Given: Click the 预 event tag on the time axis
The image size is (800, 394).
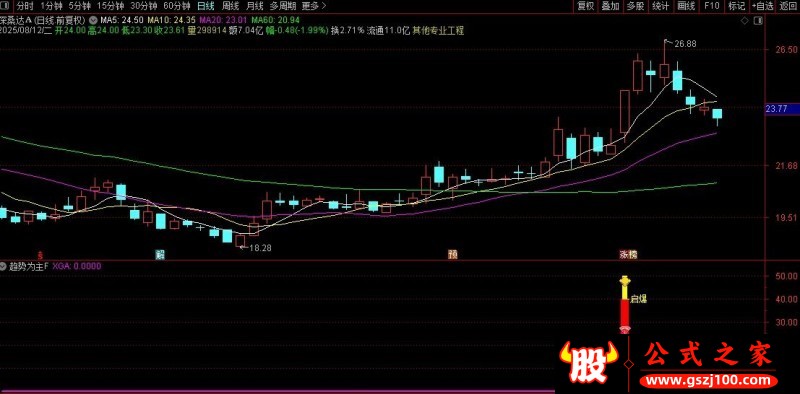Looking at the screenshot, I should 452,254.
